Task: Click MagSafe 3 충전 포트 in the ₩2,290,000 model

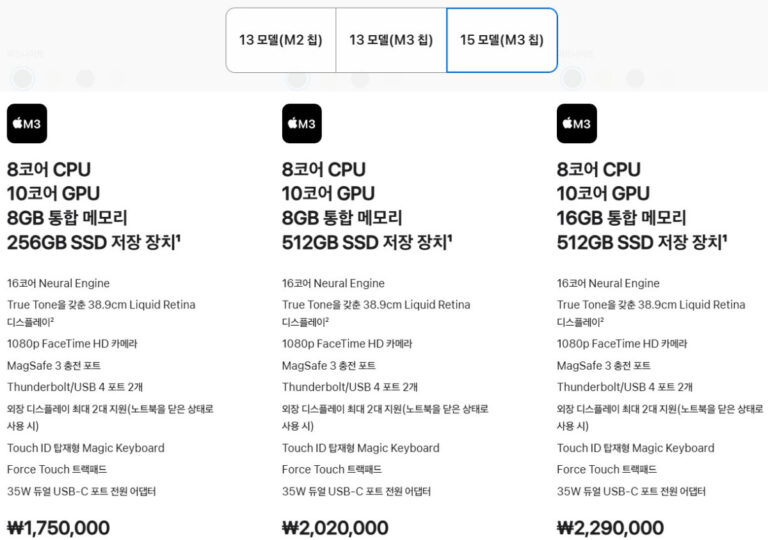Action: point(603,366)
